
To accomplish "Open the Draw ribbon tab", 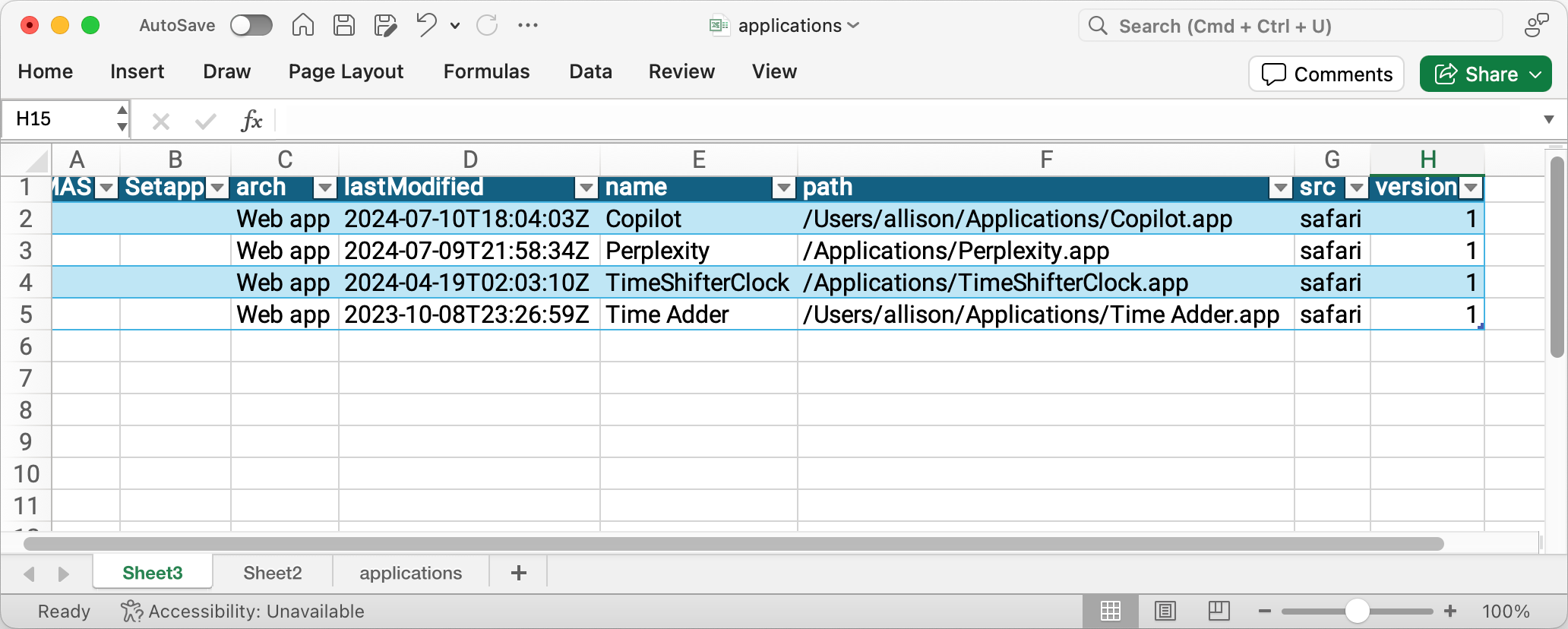I will coord(226,71).
